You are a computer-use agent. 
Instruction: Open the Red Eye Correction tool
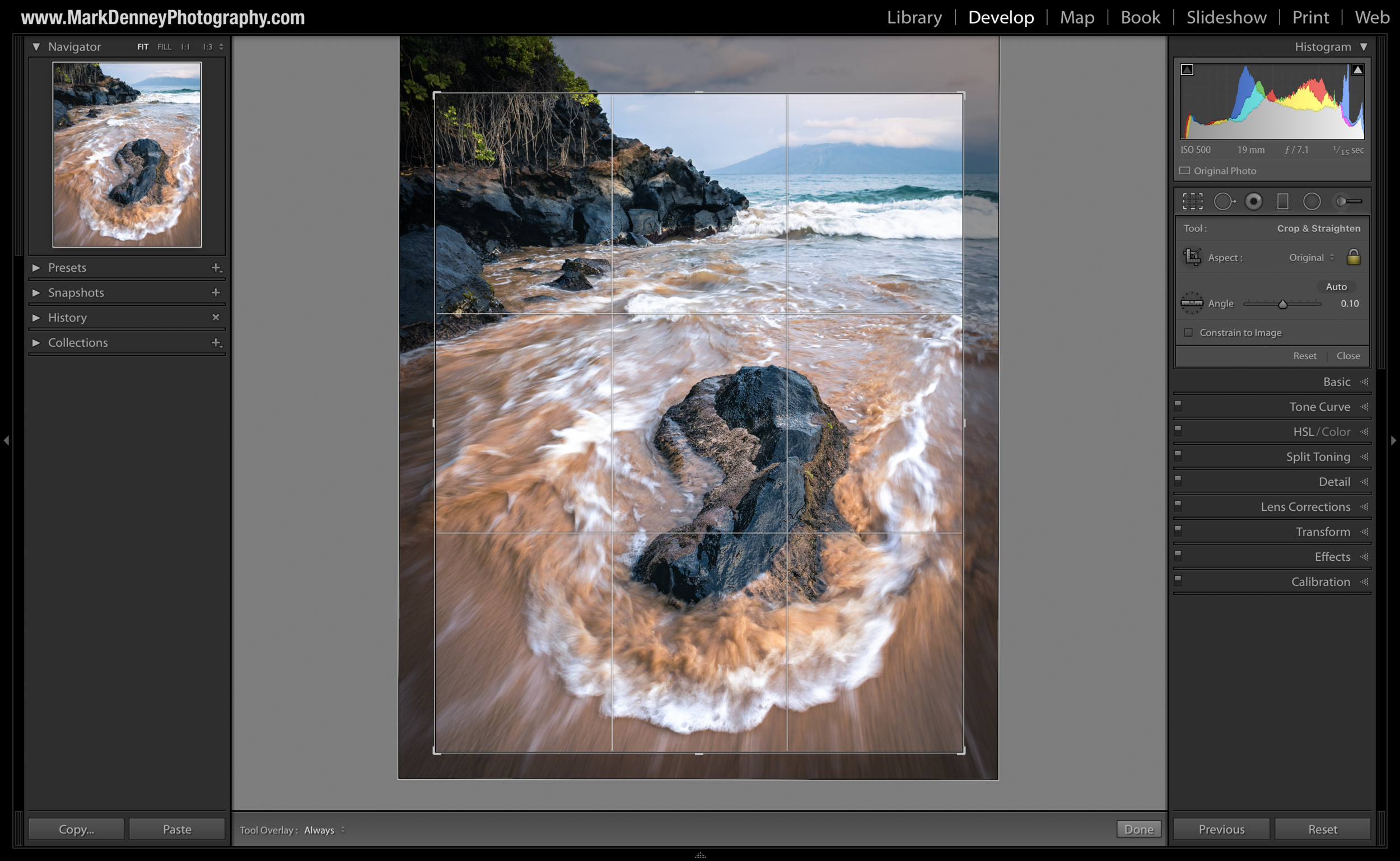point(1254,201)
